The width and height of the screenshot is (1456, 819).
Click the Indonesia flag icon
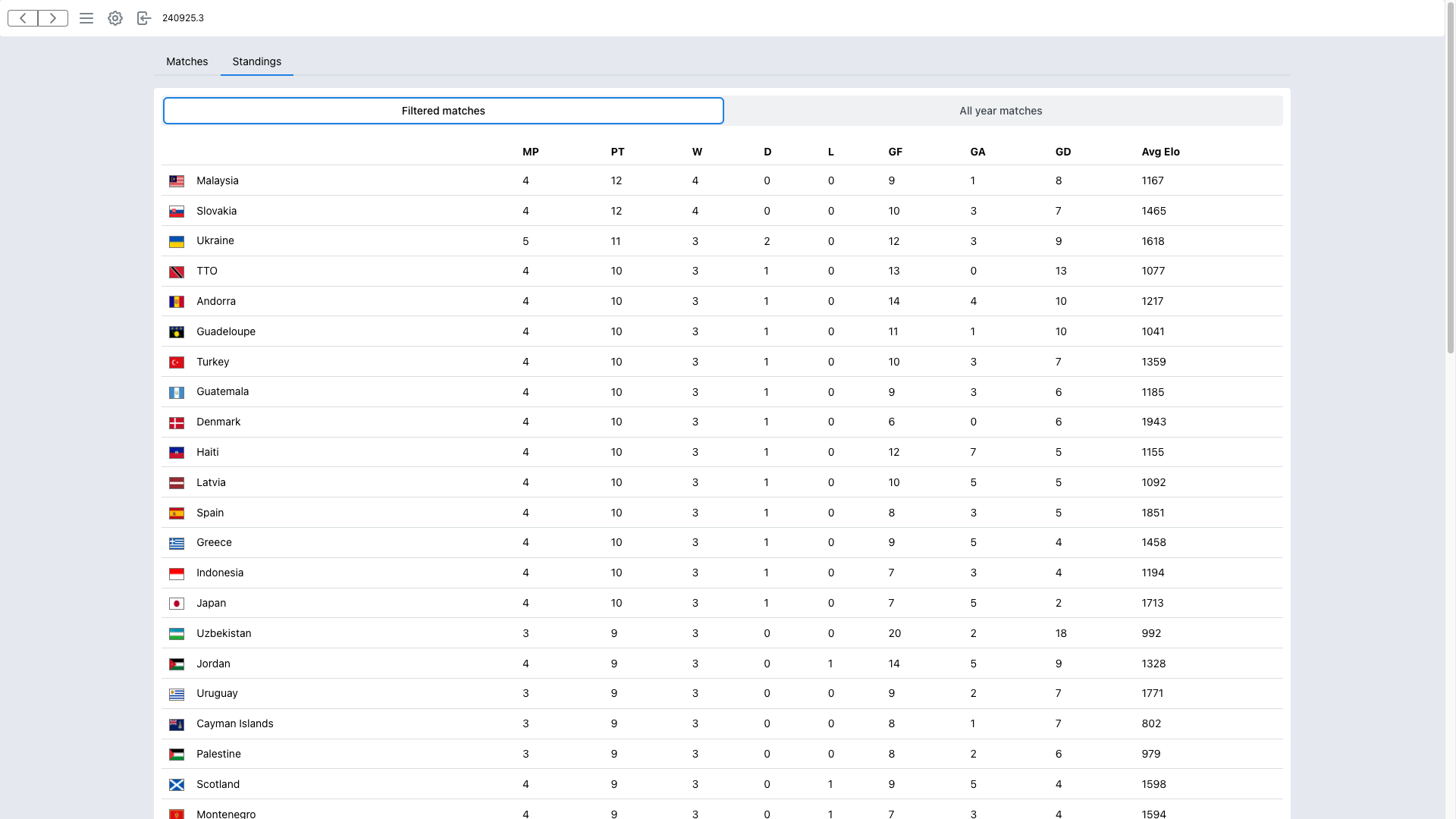tap(177, 574)
